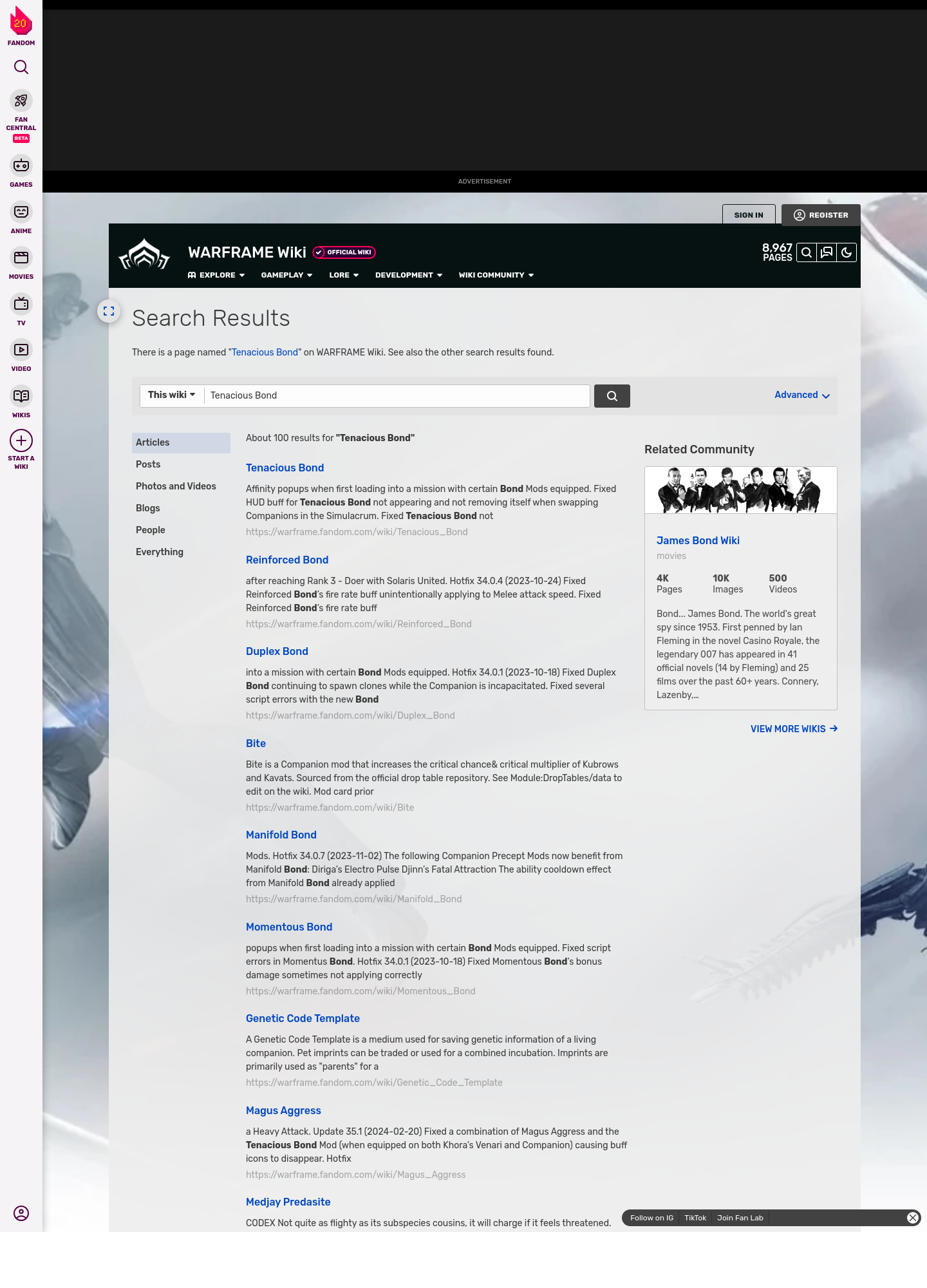
Task: Click the Warframe lotus logo
Action: (x=144, y=255)
